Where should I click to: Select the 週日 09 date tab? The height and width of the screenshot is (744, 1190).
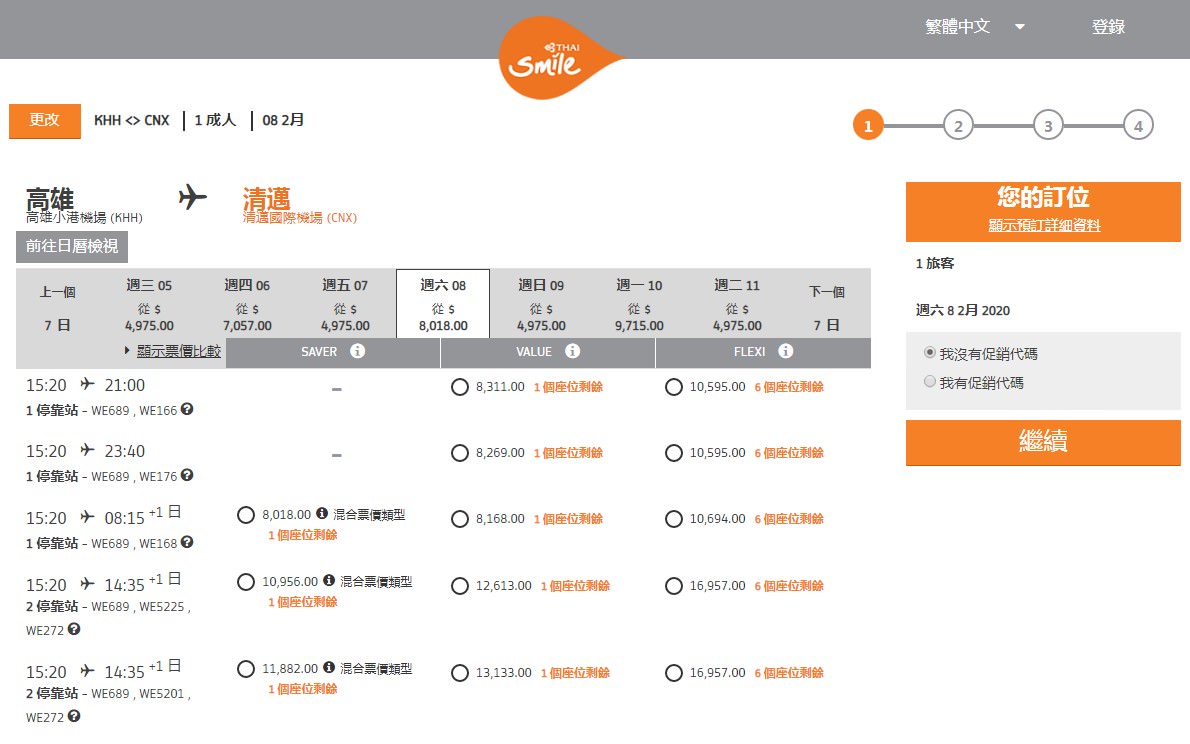point(541,305)
